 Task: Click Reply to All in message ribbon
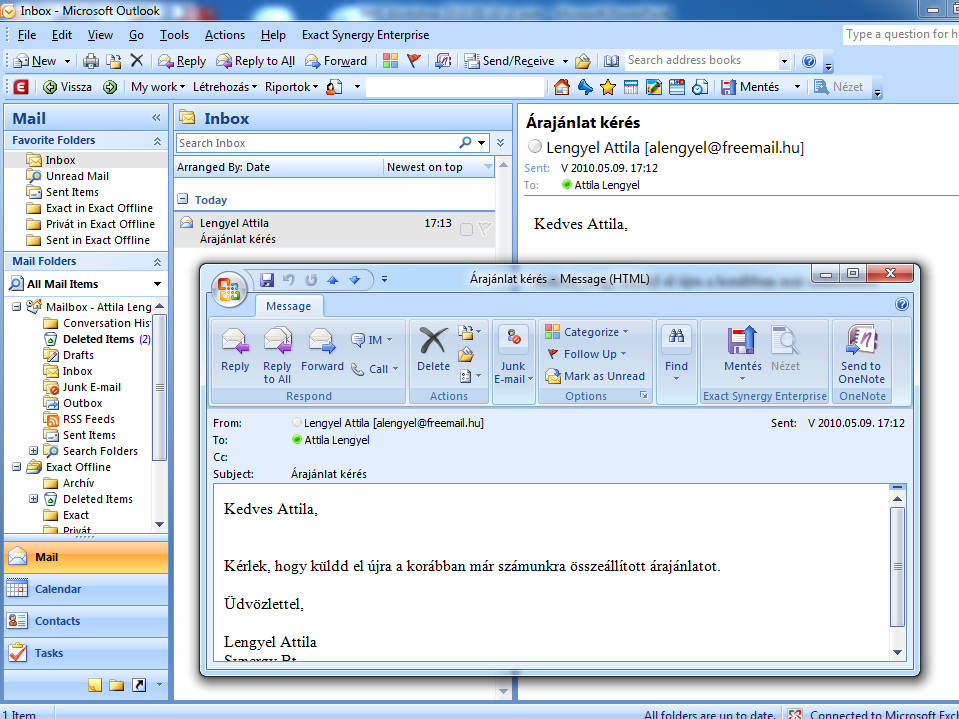coord(277,355)
